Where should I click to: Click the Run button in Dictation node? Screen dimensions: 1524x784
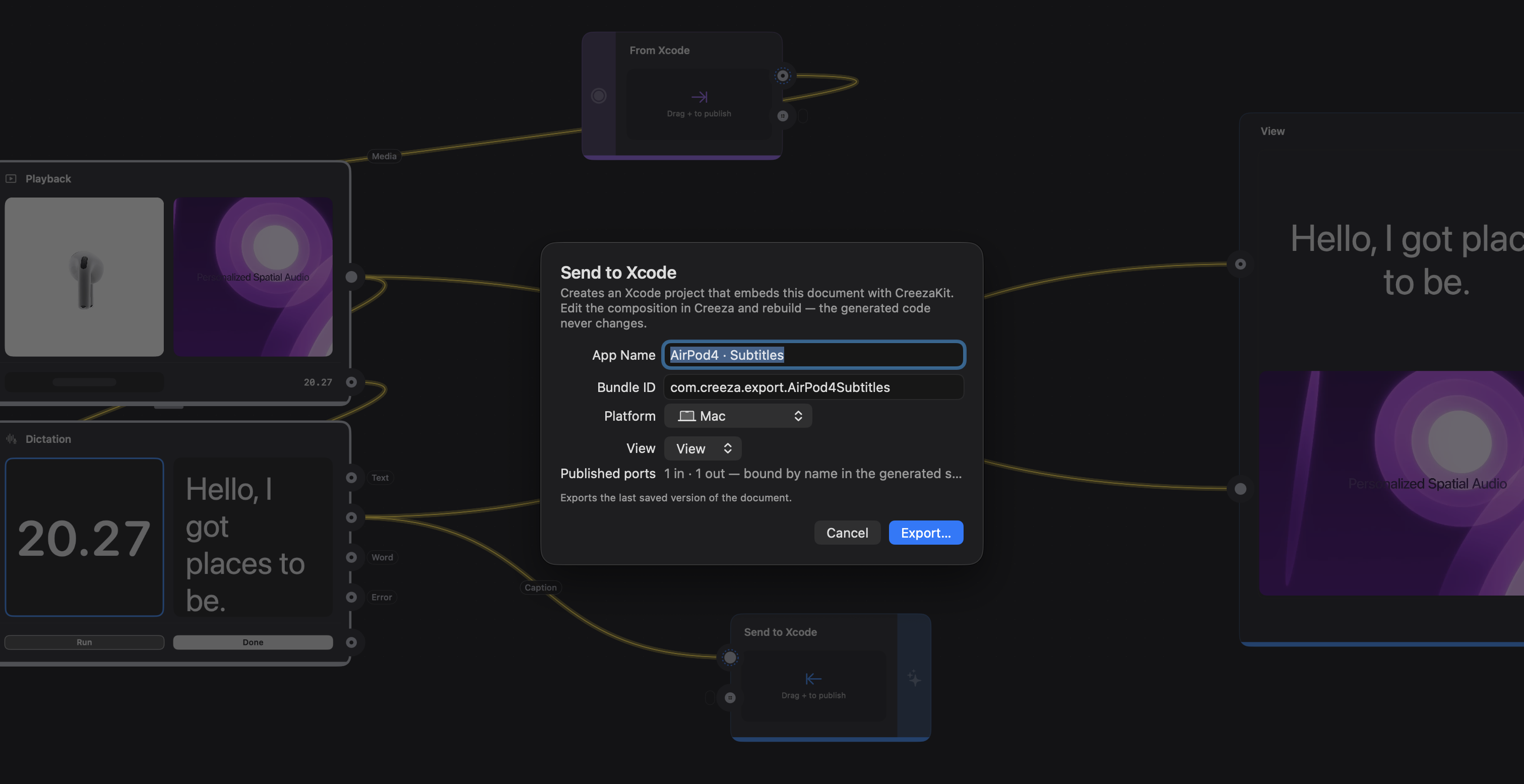[84, 642]
